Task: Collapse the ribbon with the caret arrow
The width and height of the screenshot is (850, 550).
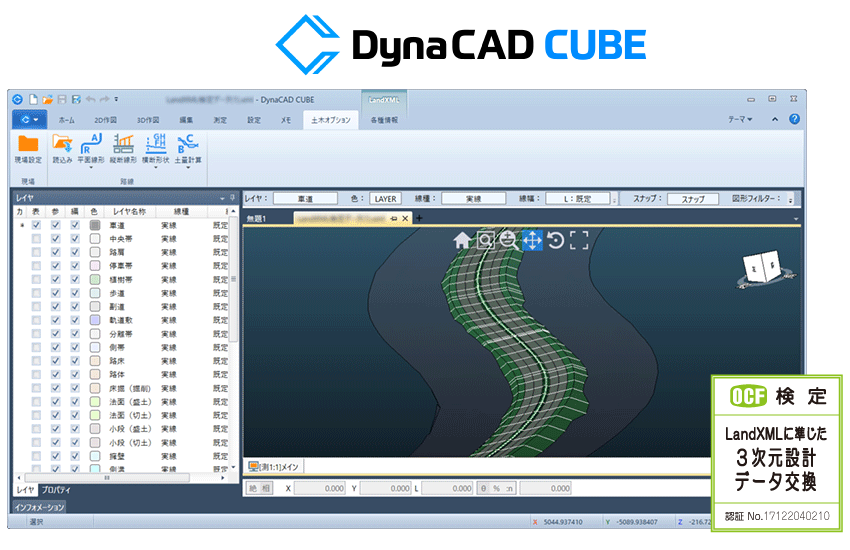Action: pyautogui.click(x=775, y=119)
